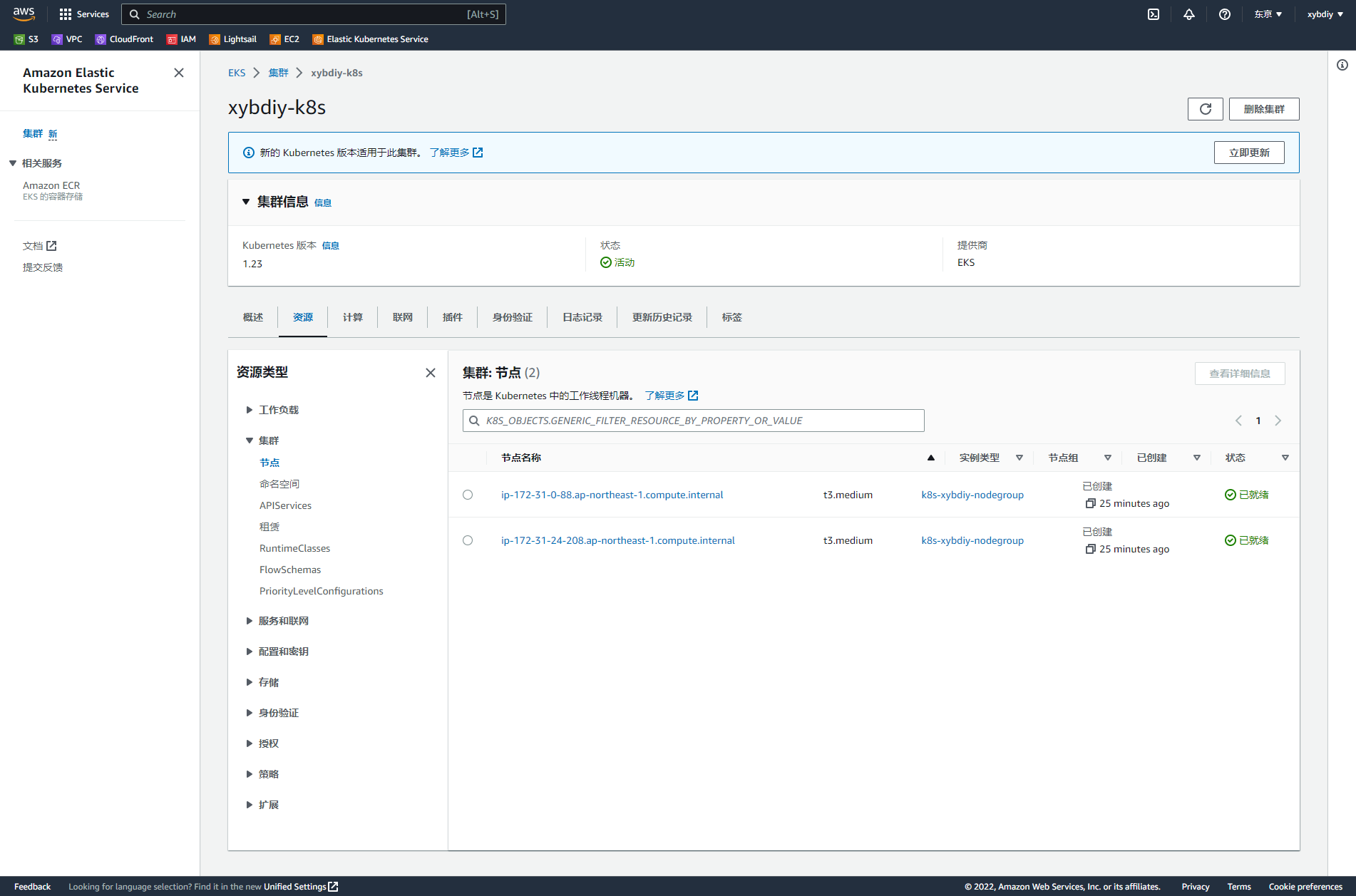Screen dimensions: 1356x896
Task: Sort by 节点名称 ascending arrow
Action: [931, 458]
